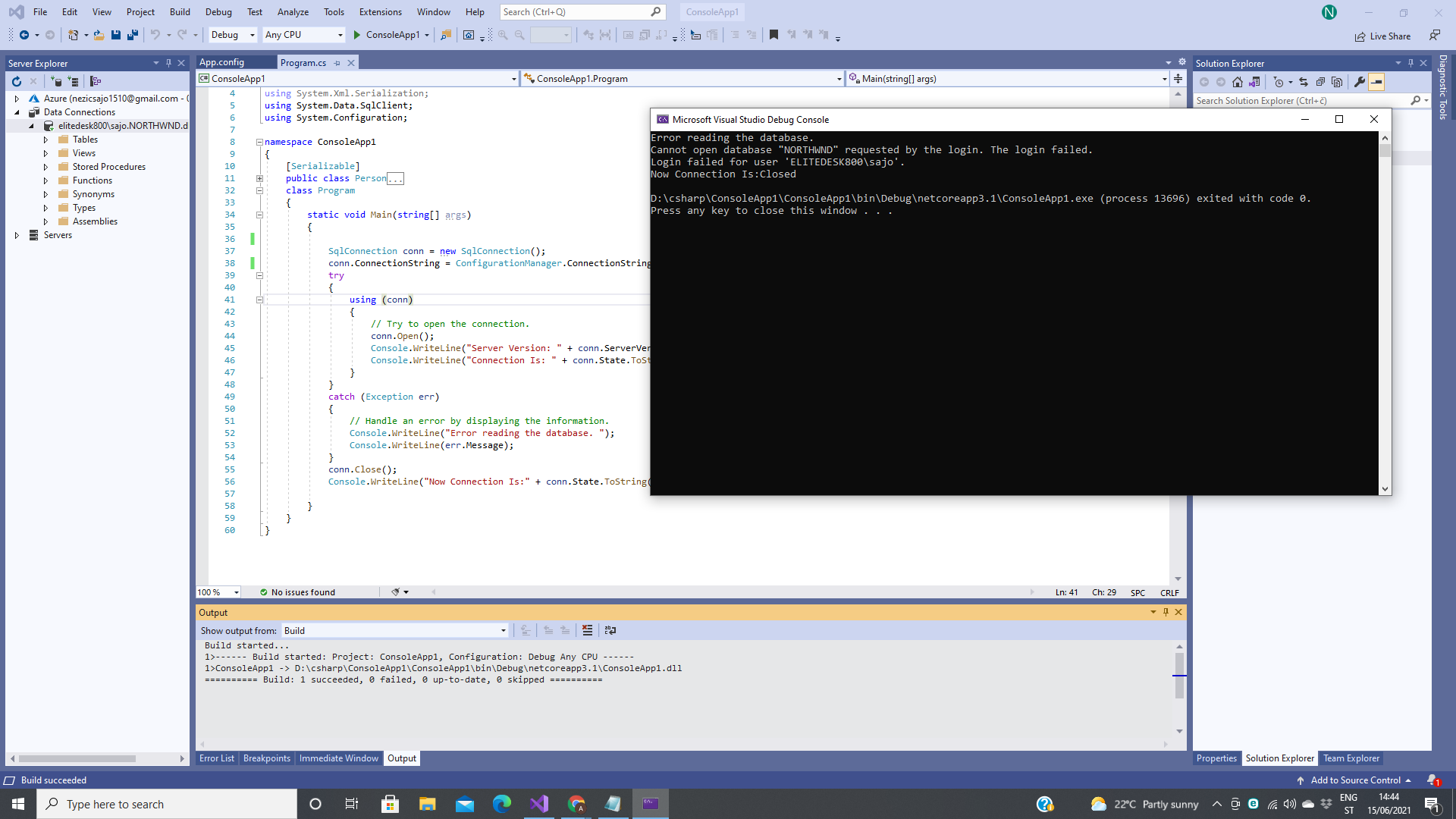1456x819 pixels.
Task: Open Visual Studio from the Windows taskbar
Action: (539, 804)
